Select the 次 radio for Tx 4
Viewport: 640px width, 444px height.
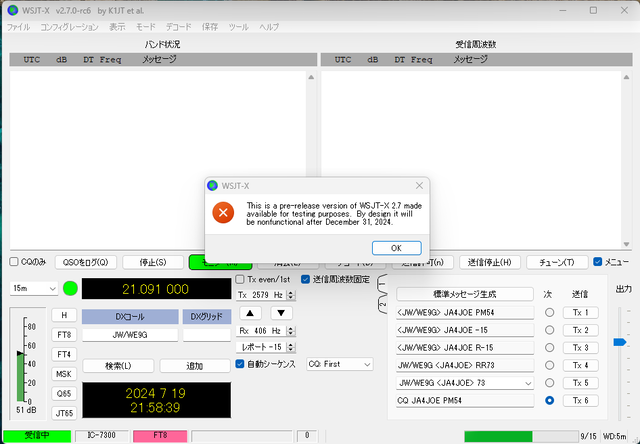(x=549, y=365)
